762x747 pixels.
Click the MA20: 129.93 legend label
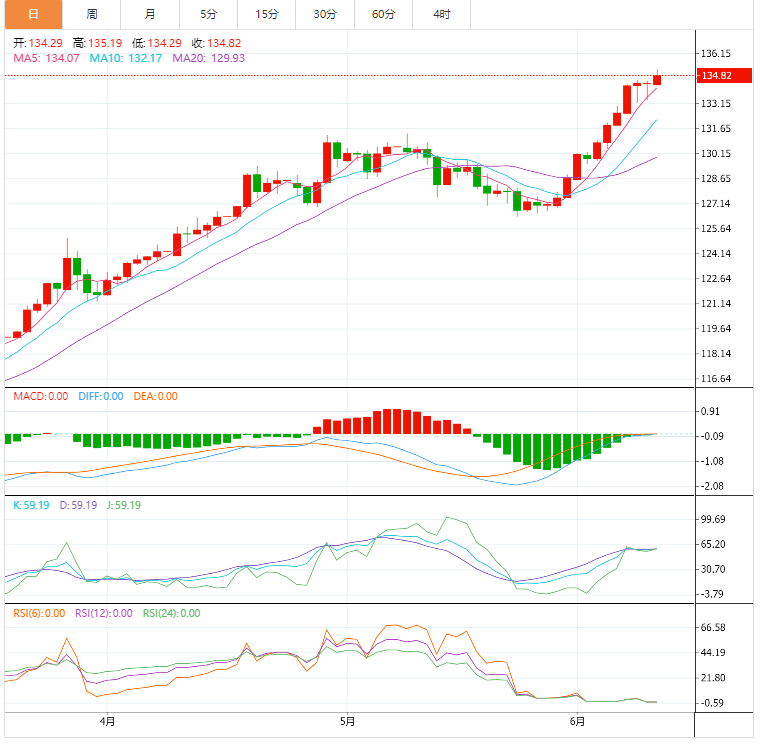pyautogui.click(x=208, y=59)
